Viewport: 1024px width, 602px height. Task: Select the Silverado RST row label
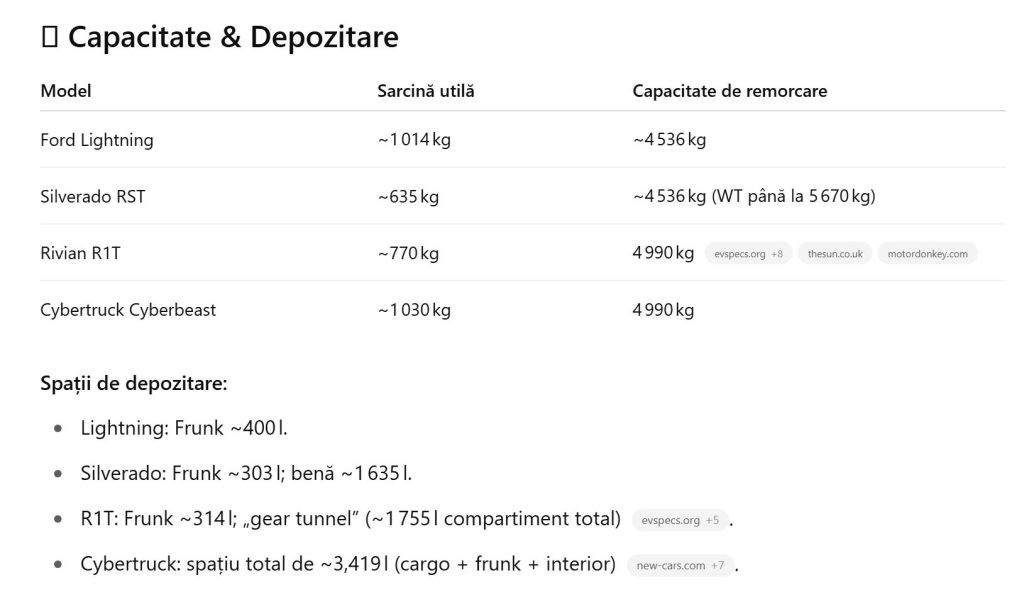pos(93,197)
